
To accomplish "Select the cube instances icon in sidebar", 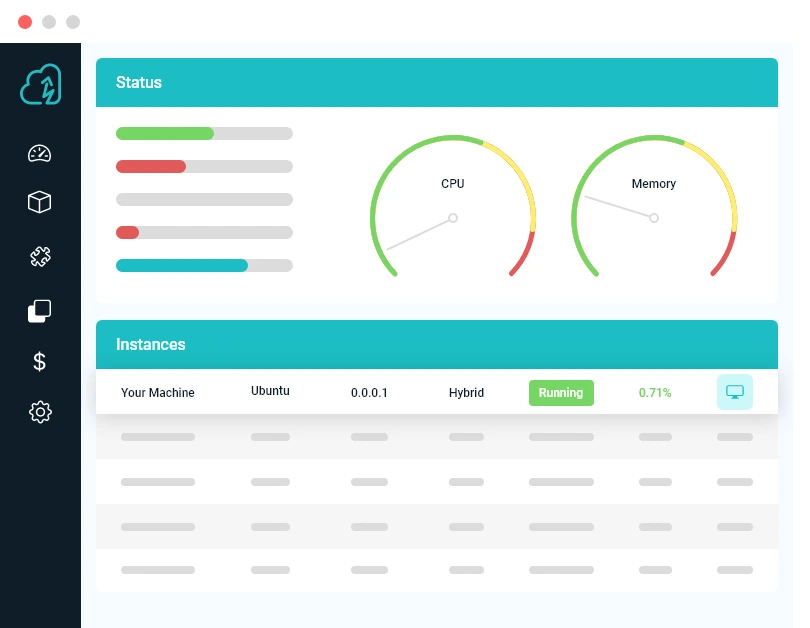I will coord(40,201).
